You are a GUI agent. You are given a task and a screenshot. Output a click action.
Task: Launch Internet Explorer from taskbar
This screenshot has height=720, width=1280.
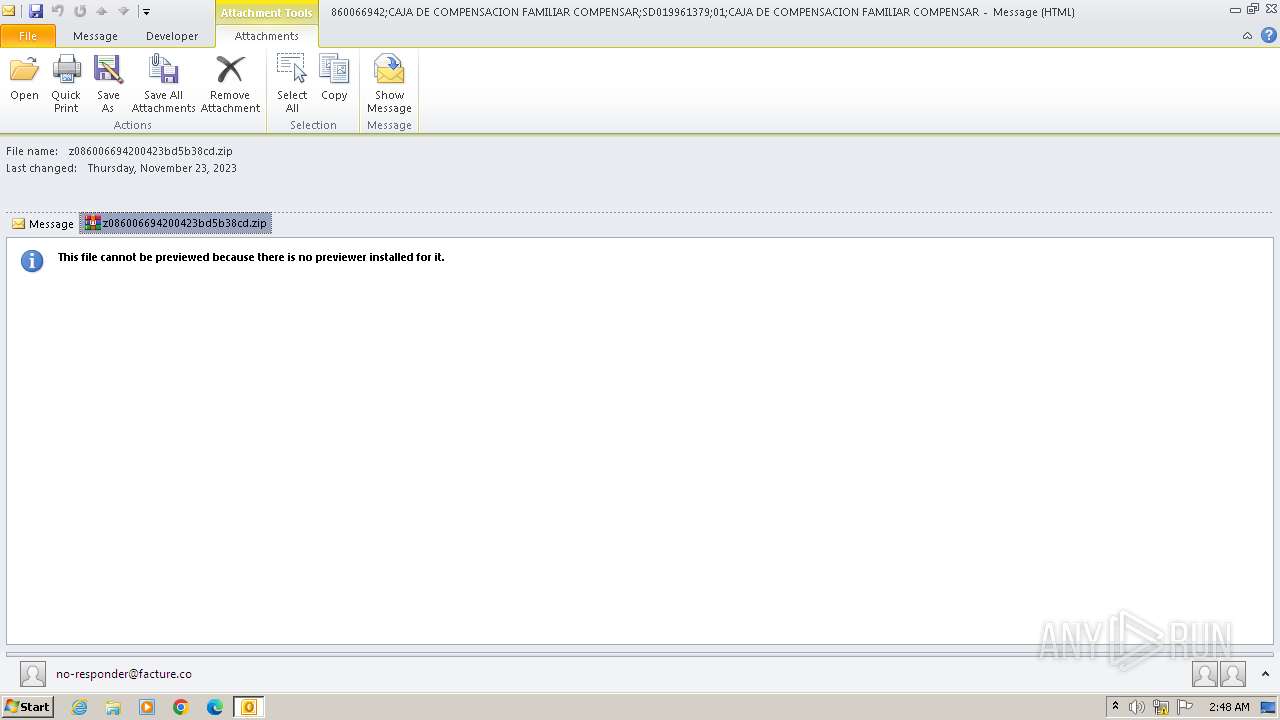click(80, 707)
